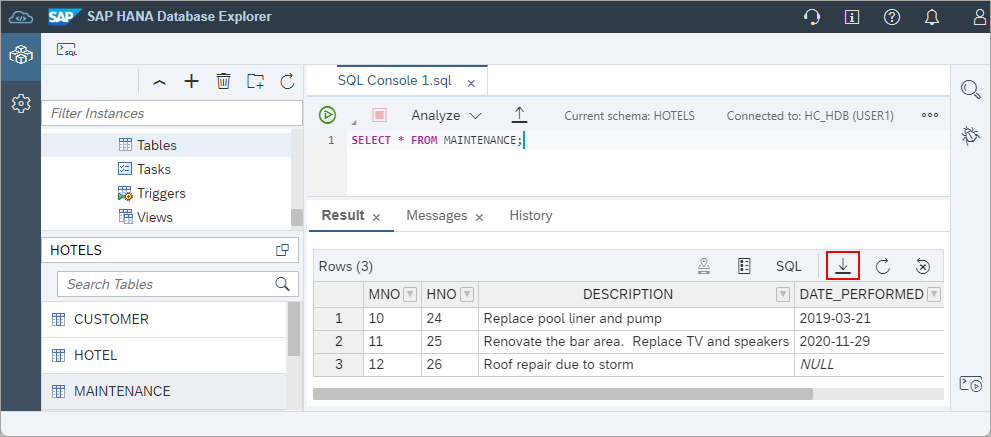Delete the instance using trash icon
The height and width of the screenshot is (437, 991).
pyautogui.click(x=224, y=81)
